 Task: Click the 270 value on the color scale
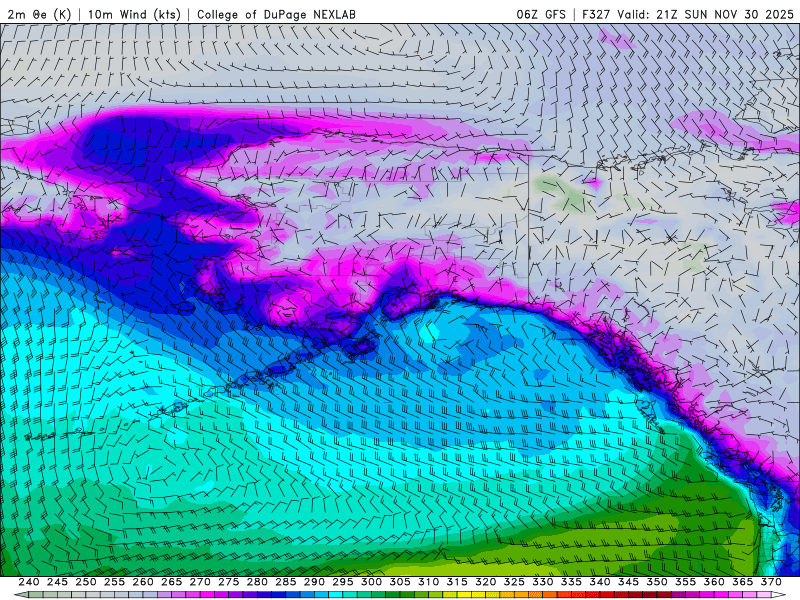[200, 582]
